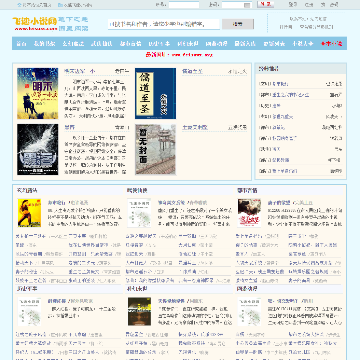Open the yellow cover with a dancing figure

(29, 213)
